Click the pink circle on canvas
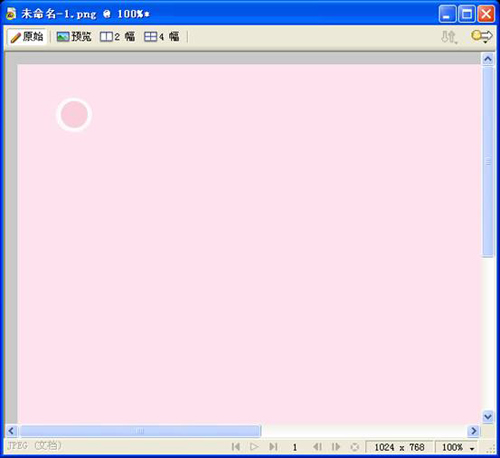The image size is (500, 458). pos(74,115)
